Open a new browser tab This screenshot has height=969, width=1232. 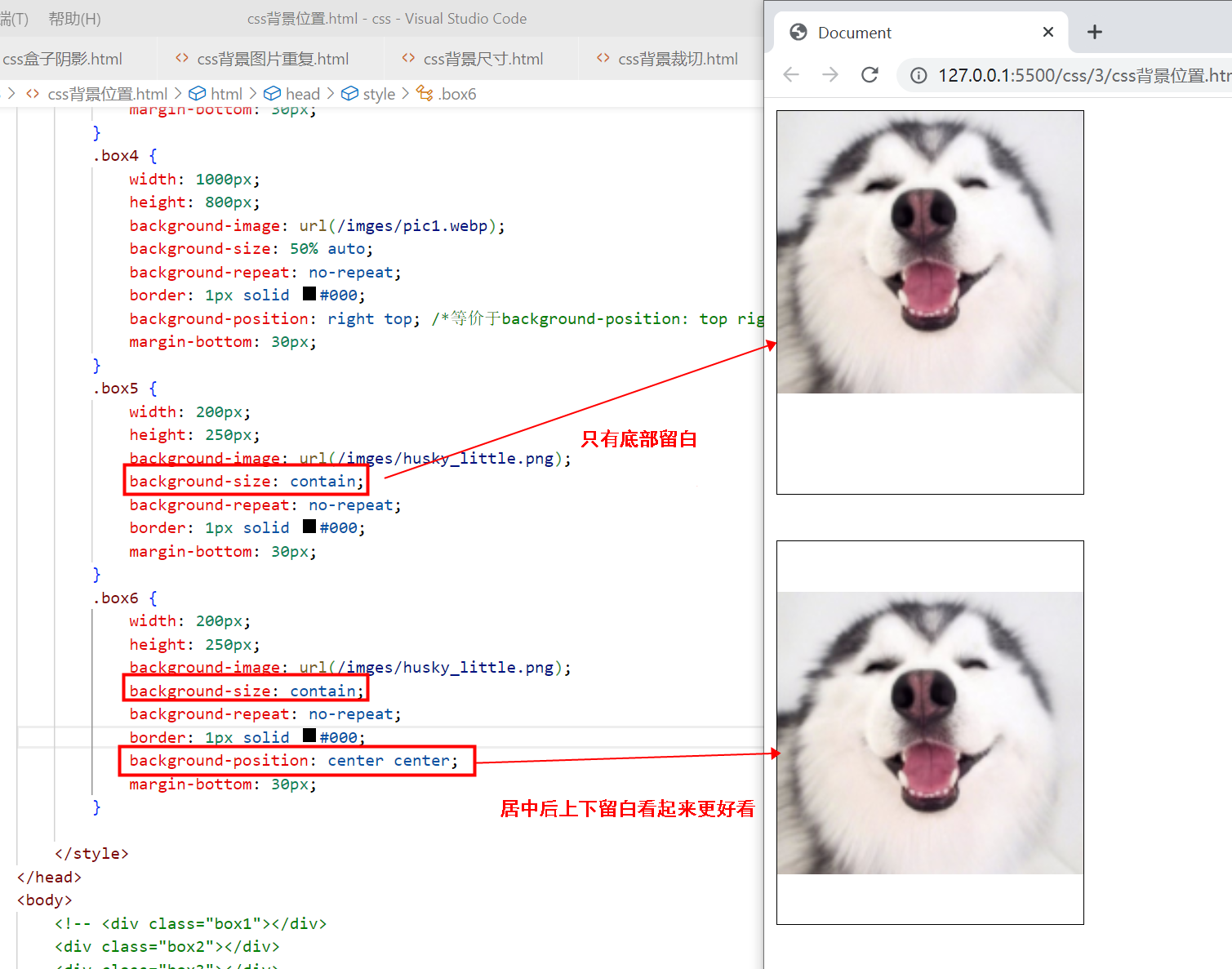pos(1095,32)
